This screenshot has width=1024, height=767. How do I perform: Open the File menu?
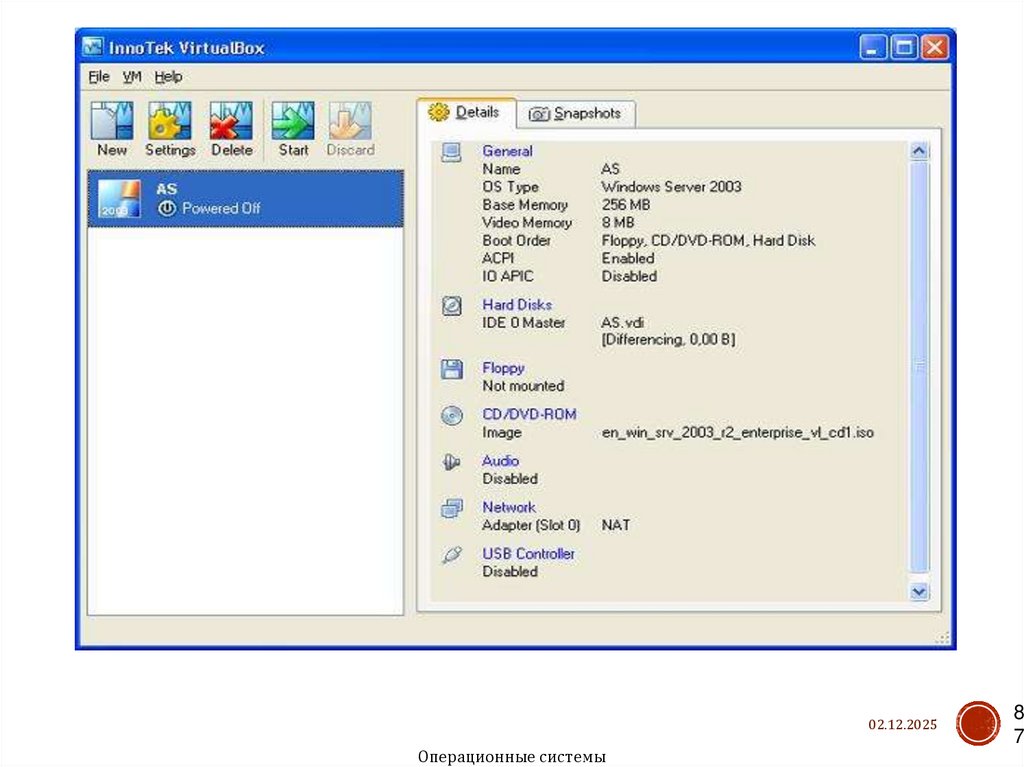point(98,76)
